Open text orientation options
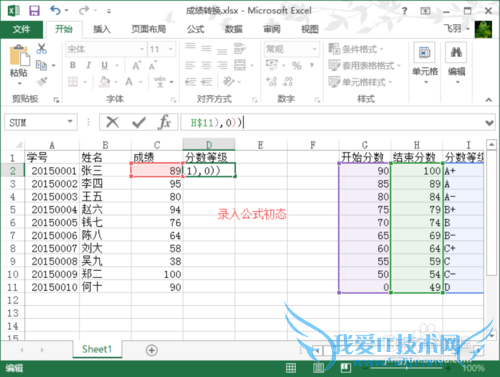The height and width of the screenshot is (377, 500). point(229,81)
